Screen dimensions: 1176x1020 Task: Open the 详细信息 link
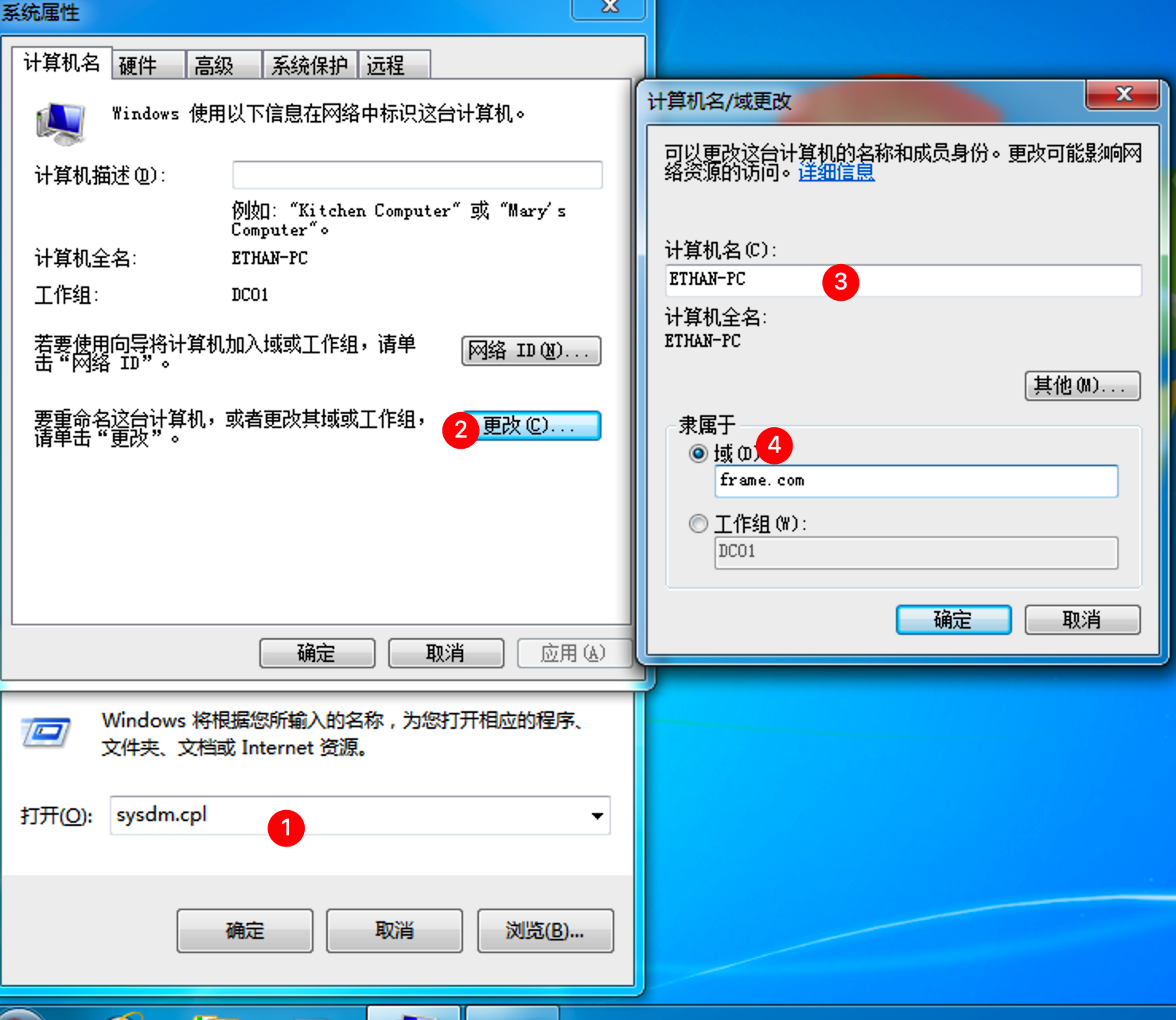(836, 172)
